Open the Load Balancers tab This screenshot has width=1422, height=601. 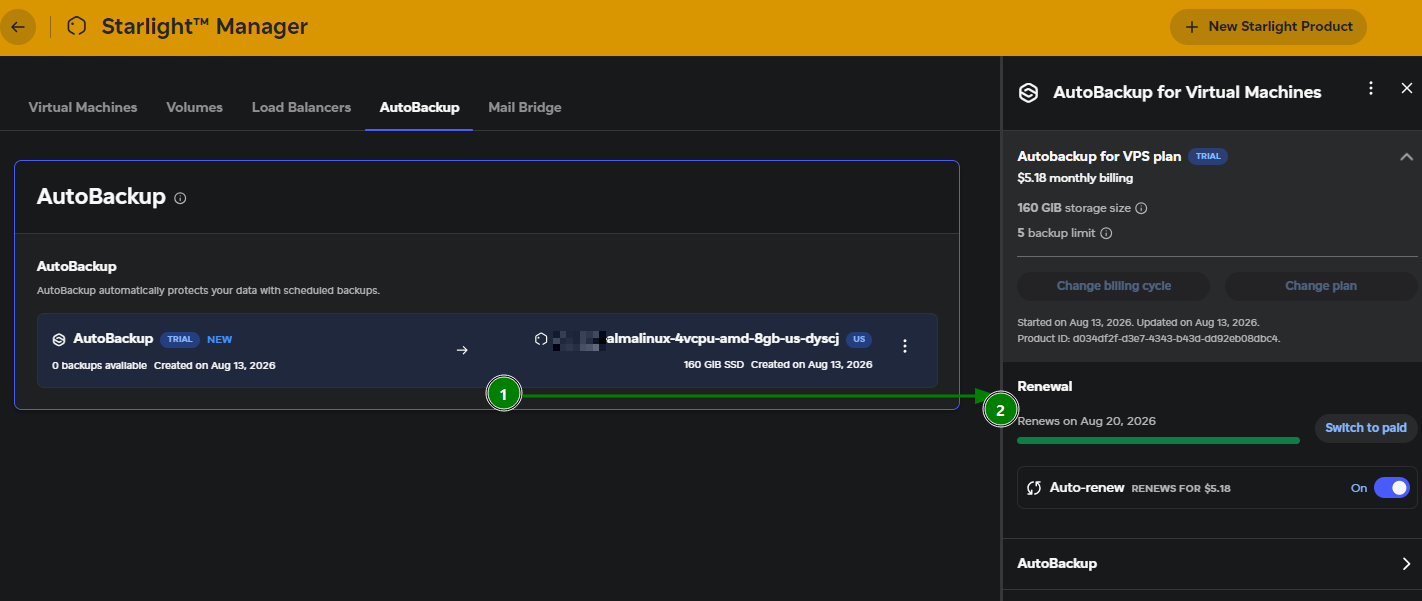click(x=301, y=107)
